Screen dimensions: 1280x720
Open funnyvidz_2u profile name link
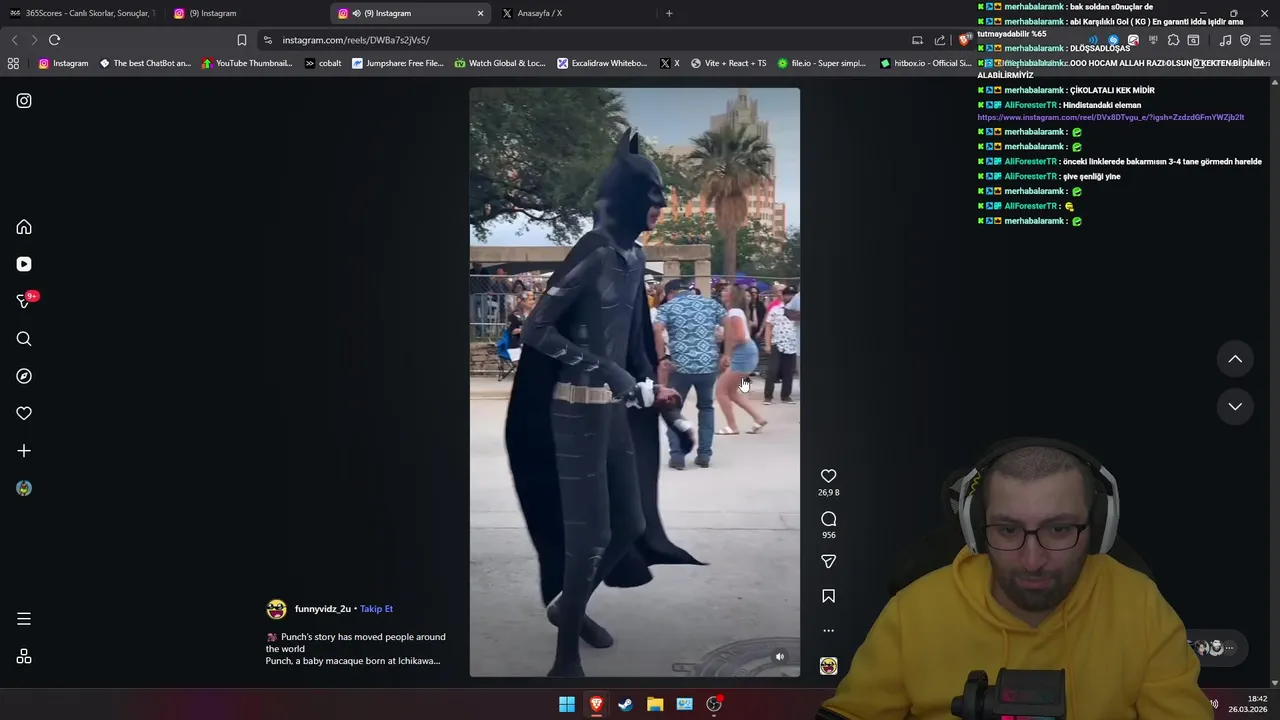[322, 609]
